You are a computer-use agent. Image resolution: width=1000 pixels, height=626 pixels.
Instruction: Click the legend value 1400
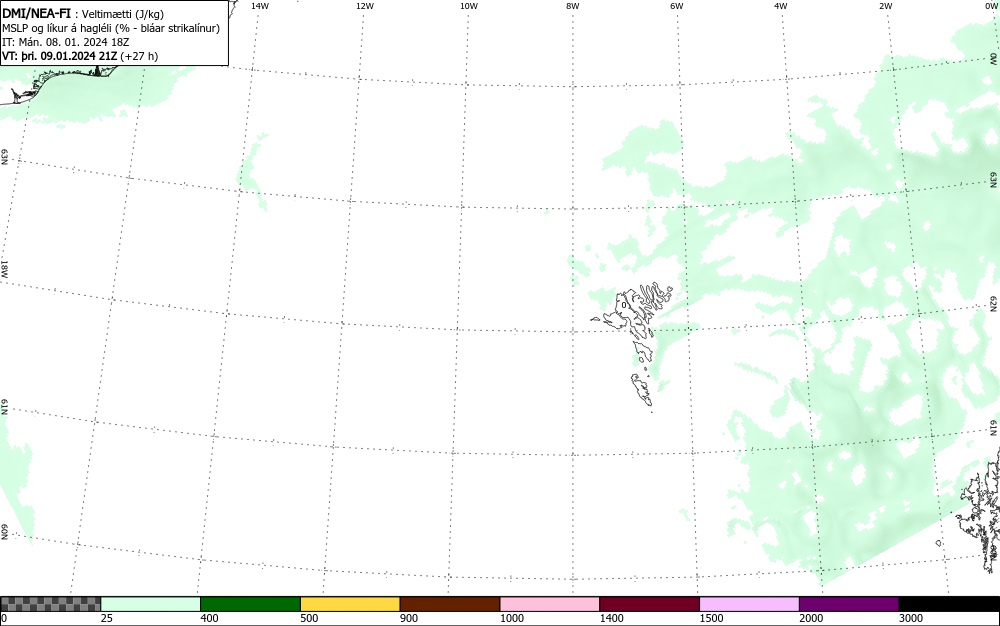tap(612, 618)
